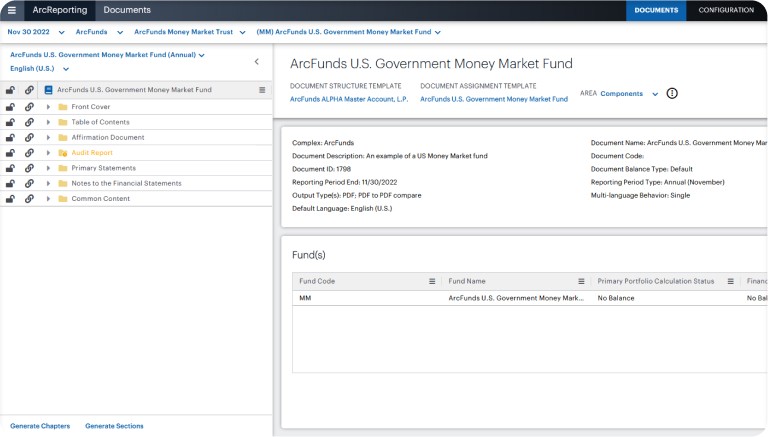Click the Audit Report folder icon
This screenshot has height=437, width=768.
63,153
